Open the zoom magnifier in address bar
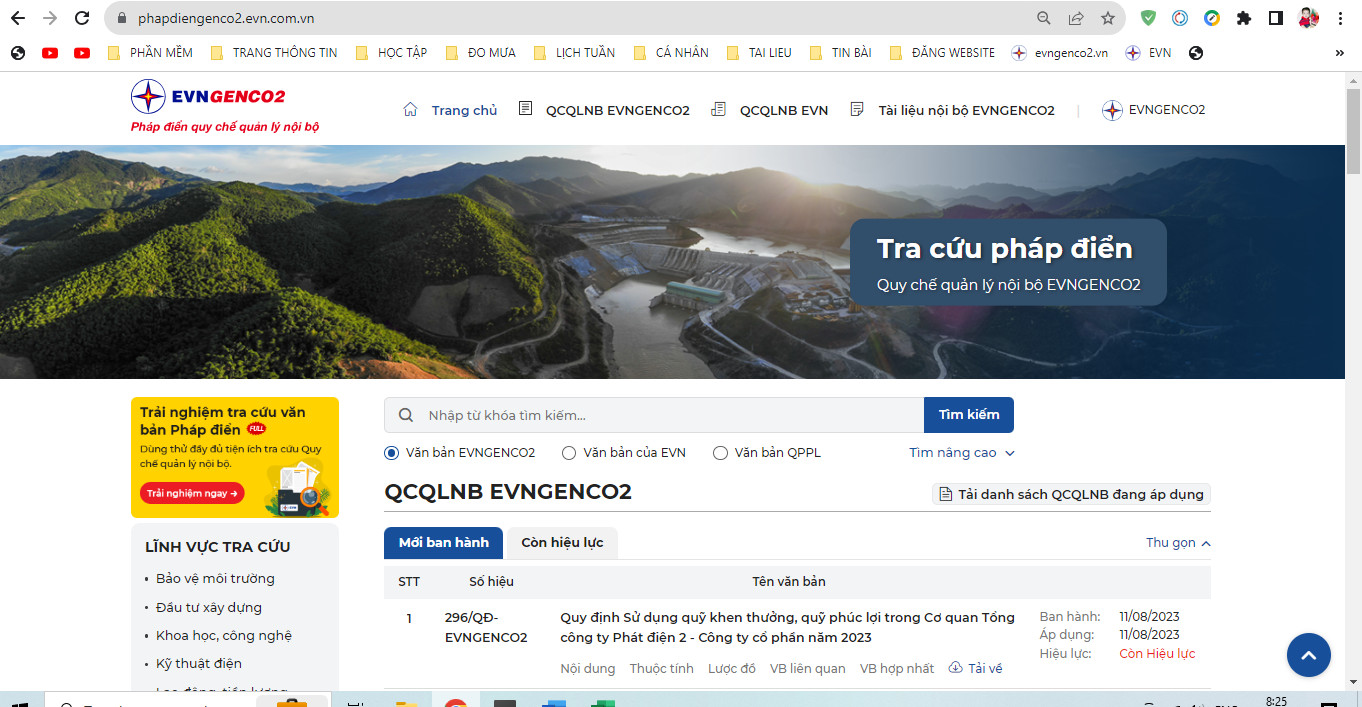This screenshot has width=1362, height=707. point(1043,18)
